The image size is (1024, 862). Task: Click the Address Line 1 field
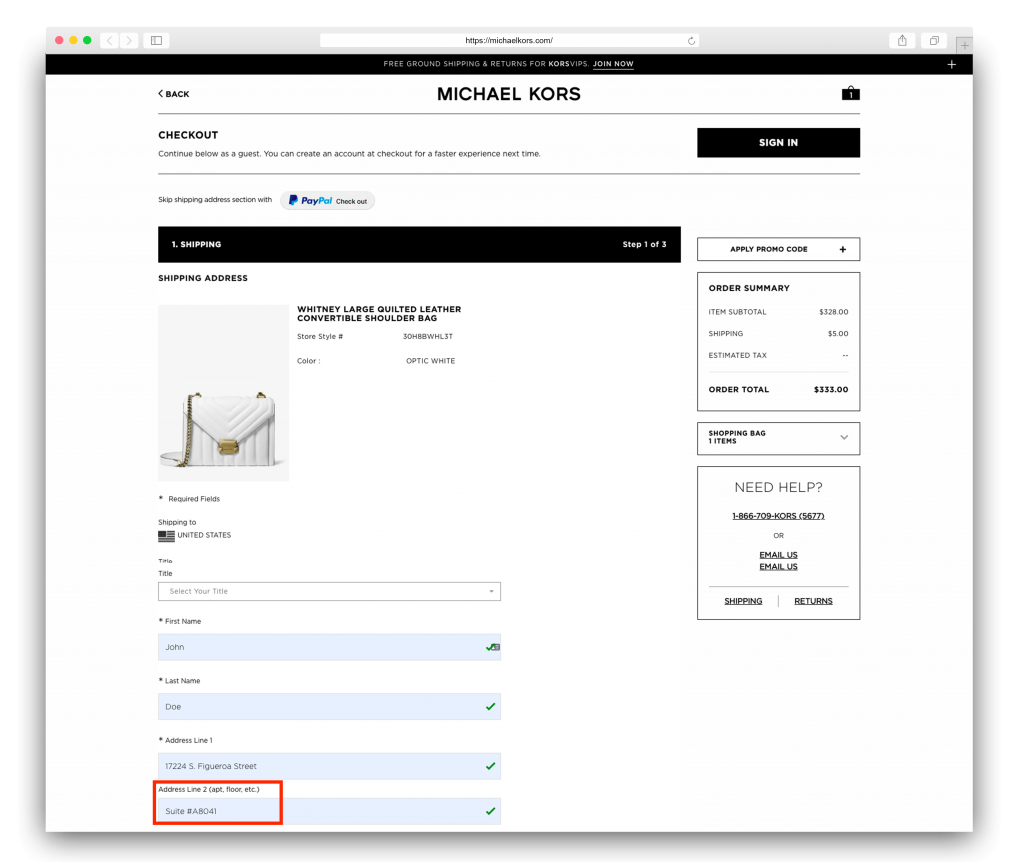point(329,766)
